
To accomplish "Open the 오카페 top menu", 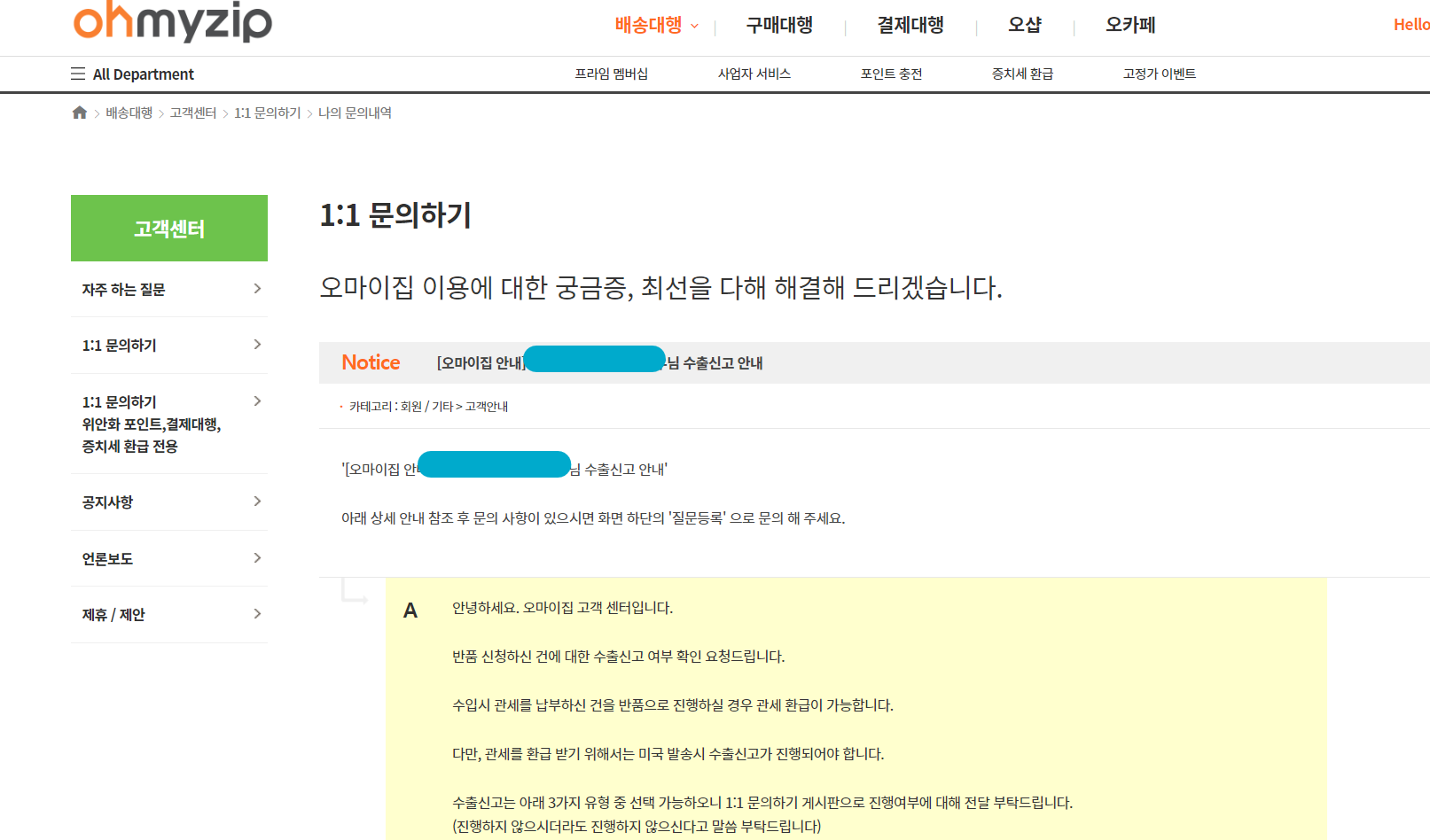I will (x=1130, y=25).
